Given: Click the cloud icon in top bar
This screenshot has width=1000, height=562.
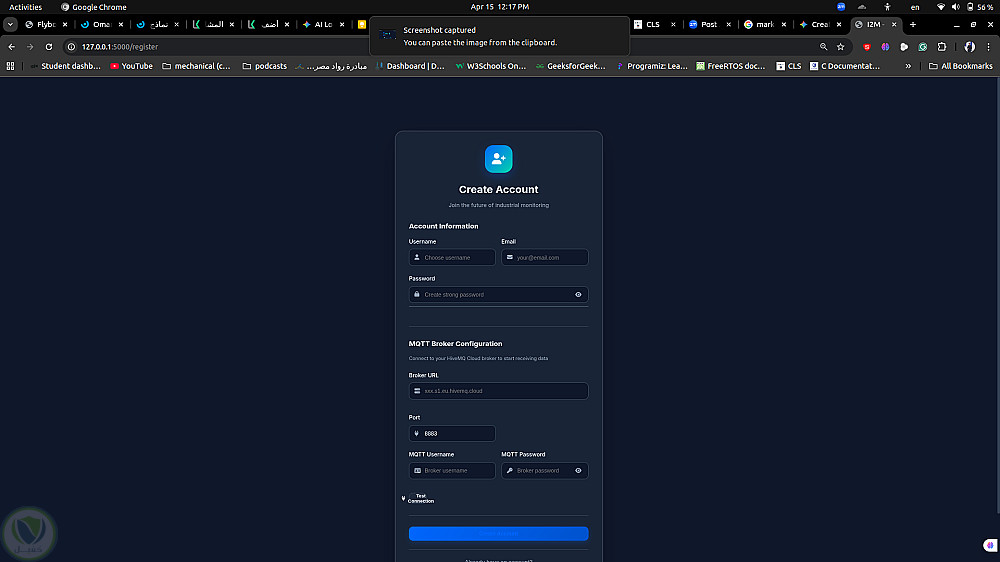Looking at the screenshot, I should pyautogui.click(x=862, y=7).
